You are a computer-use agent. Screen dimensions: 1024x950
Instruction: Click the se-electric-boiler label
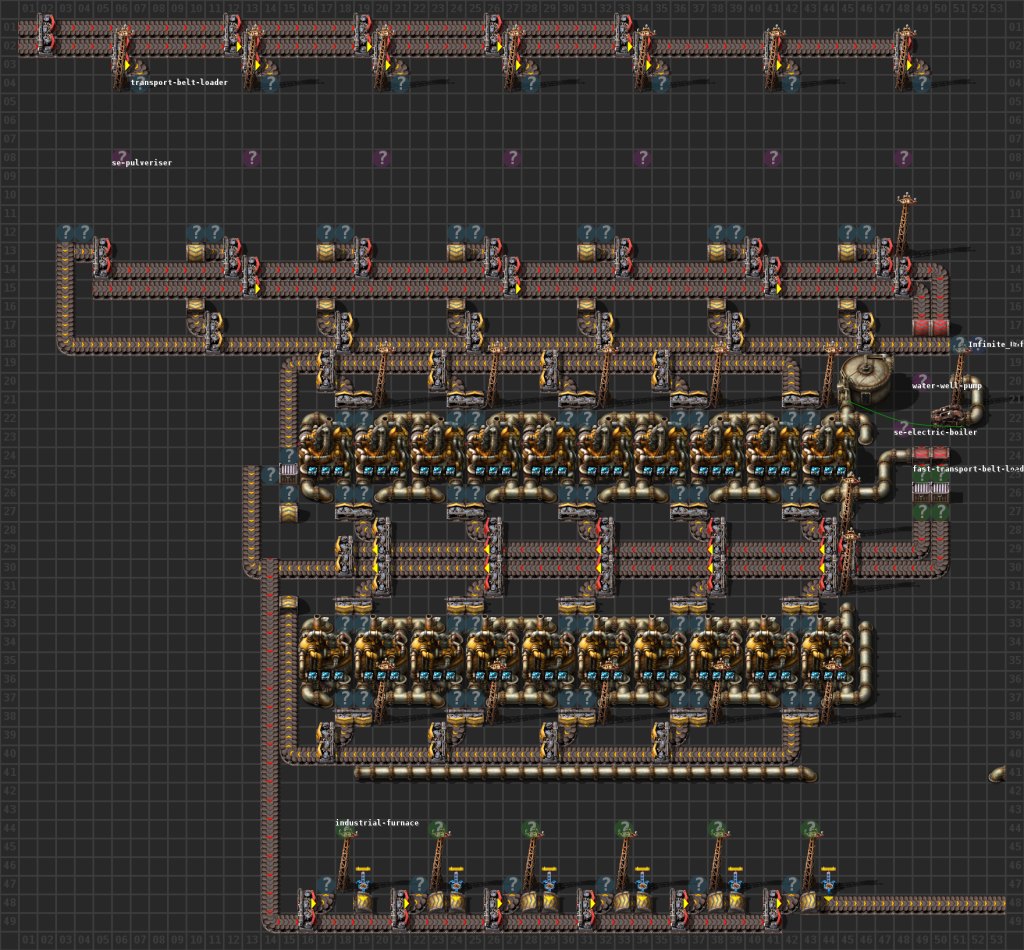(935, 432)
